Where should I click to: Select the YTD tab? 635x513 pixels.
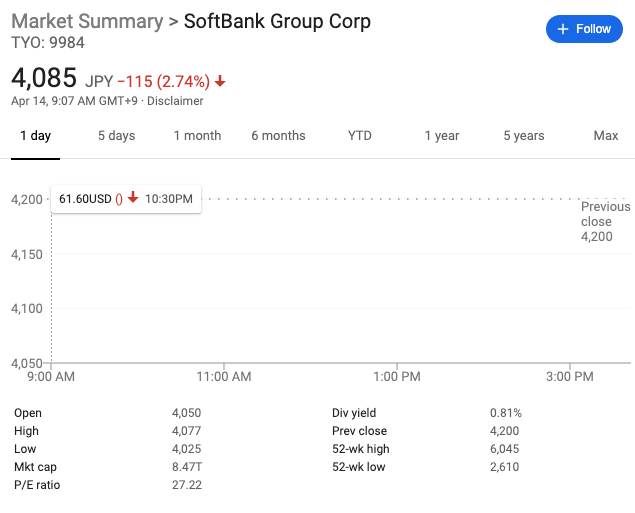(x=360, y=136)
